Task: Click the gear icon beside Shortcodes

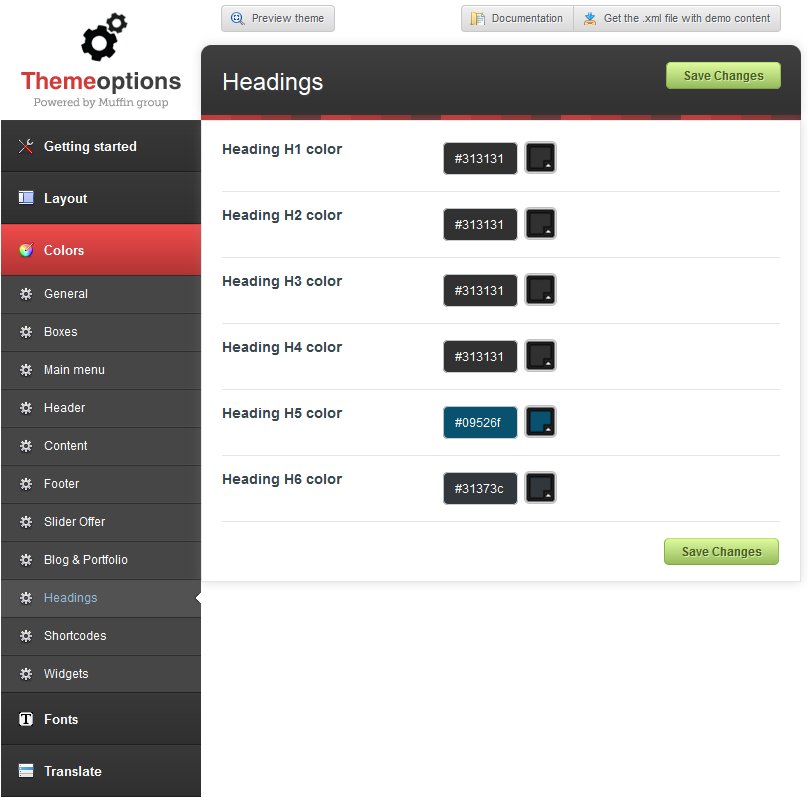Action: click(x=26, y=636)
